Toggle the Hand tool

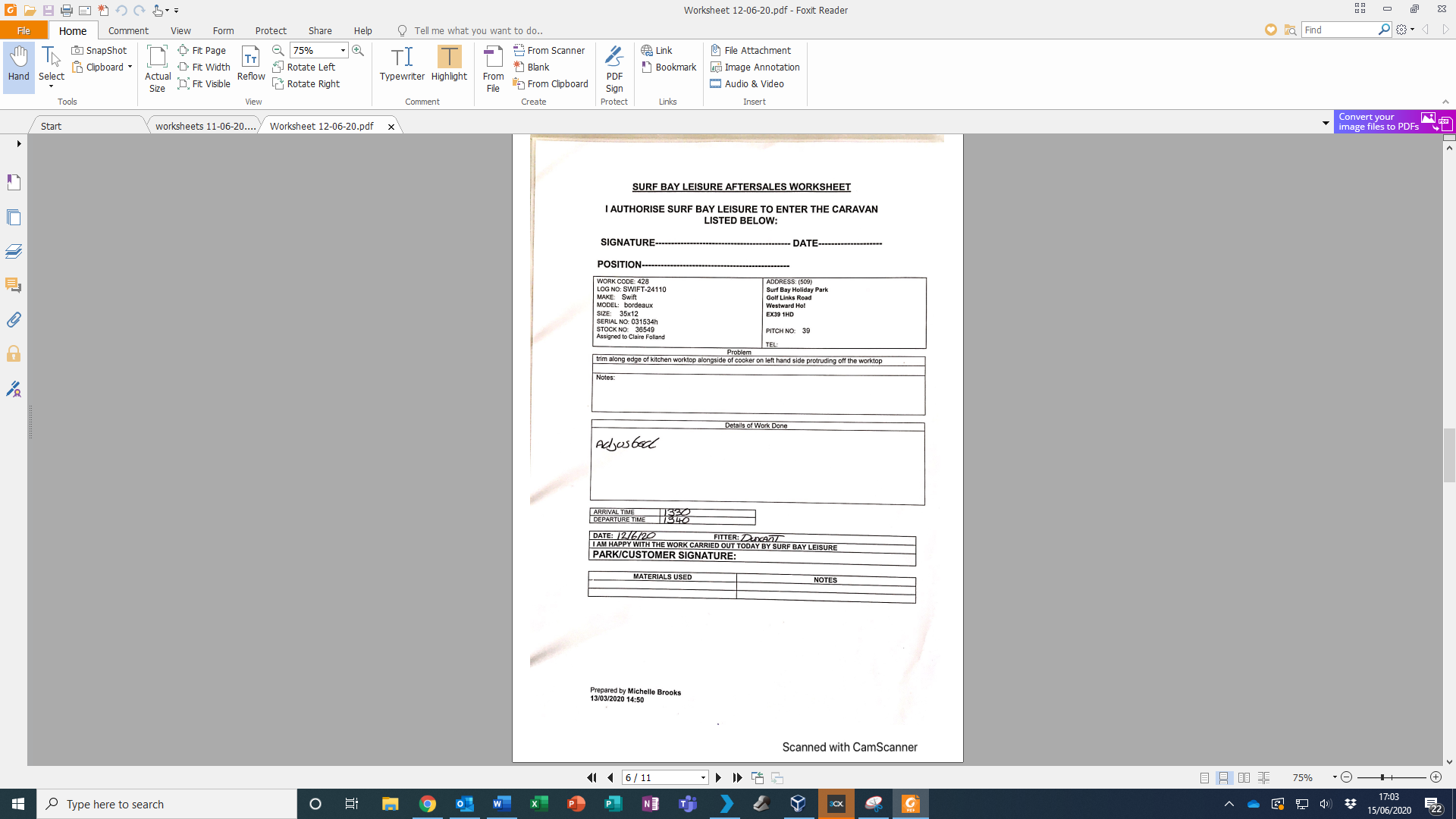(19, 64)
